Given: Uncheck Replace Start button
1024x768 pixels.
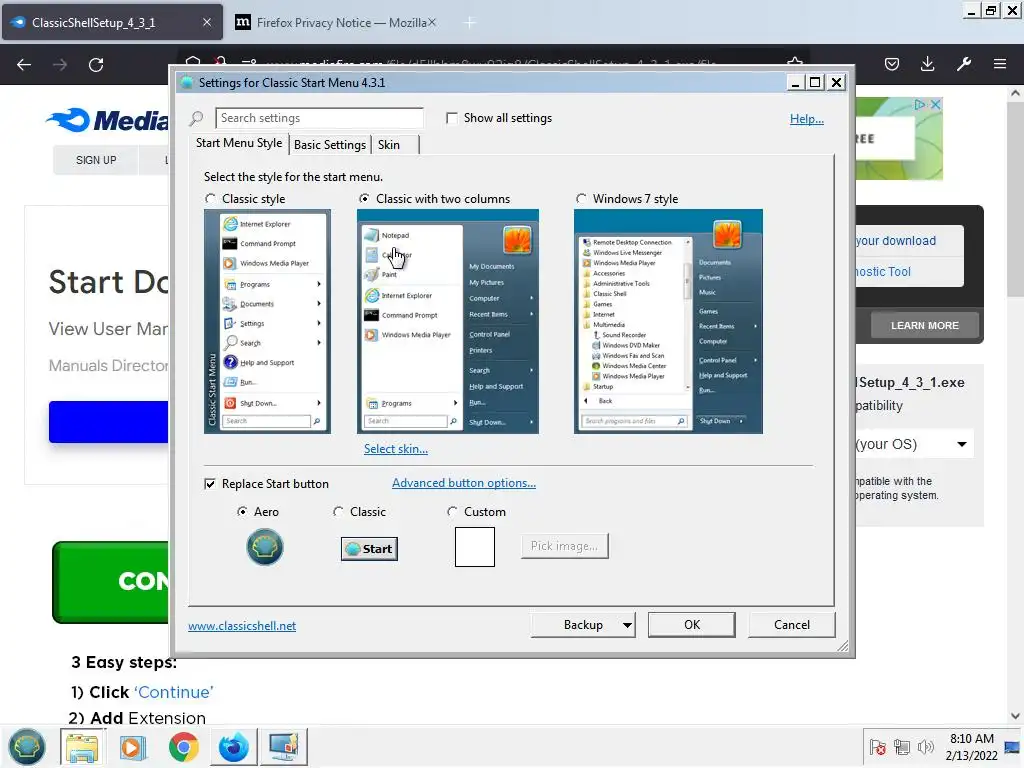Looking at the screenshot, I should pyautogui.click(x=210, y=484).
